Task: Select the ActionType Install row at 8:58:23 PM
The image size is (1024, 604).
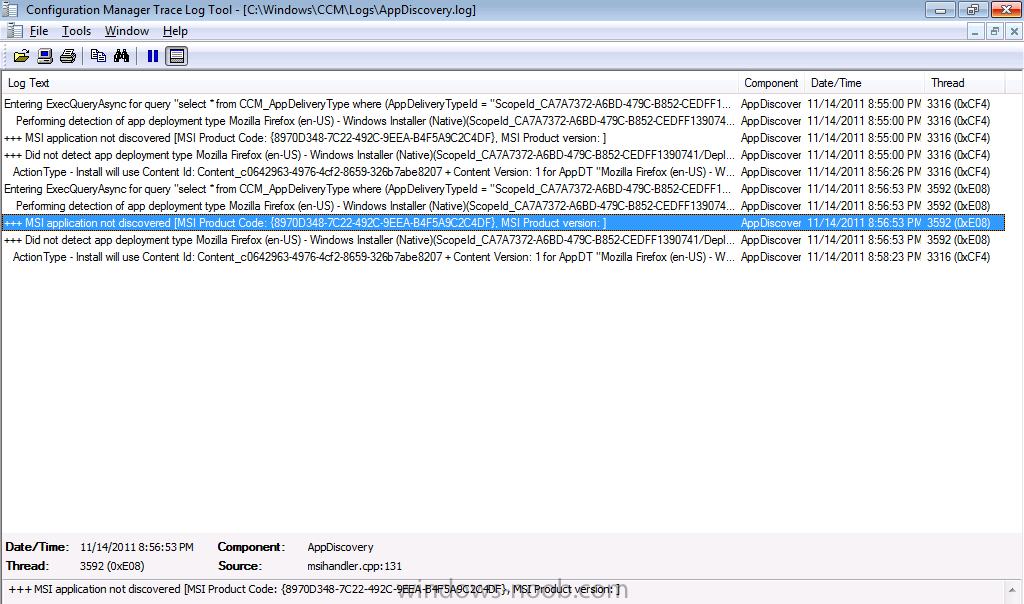Action: coord(503,257)
